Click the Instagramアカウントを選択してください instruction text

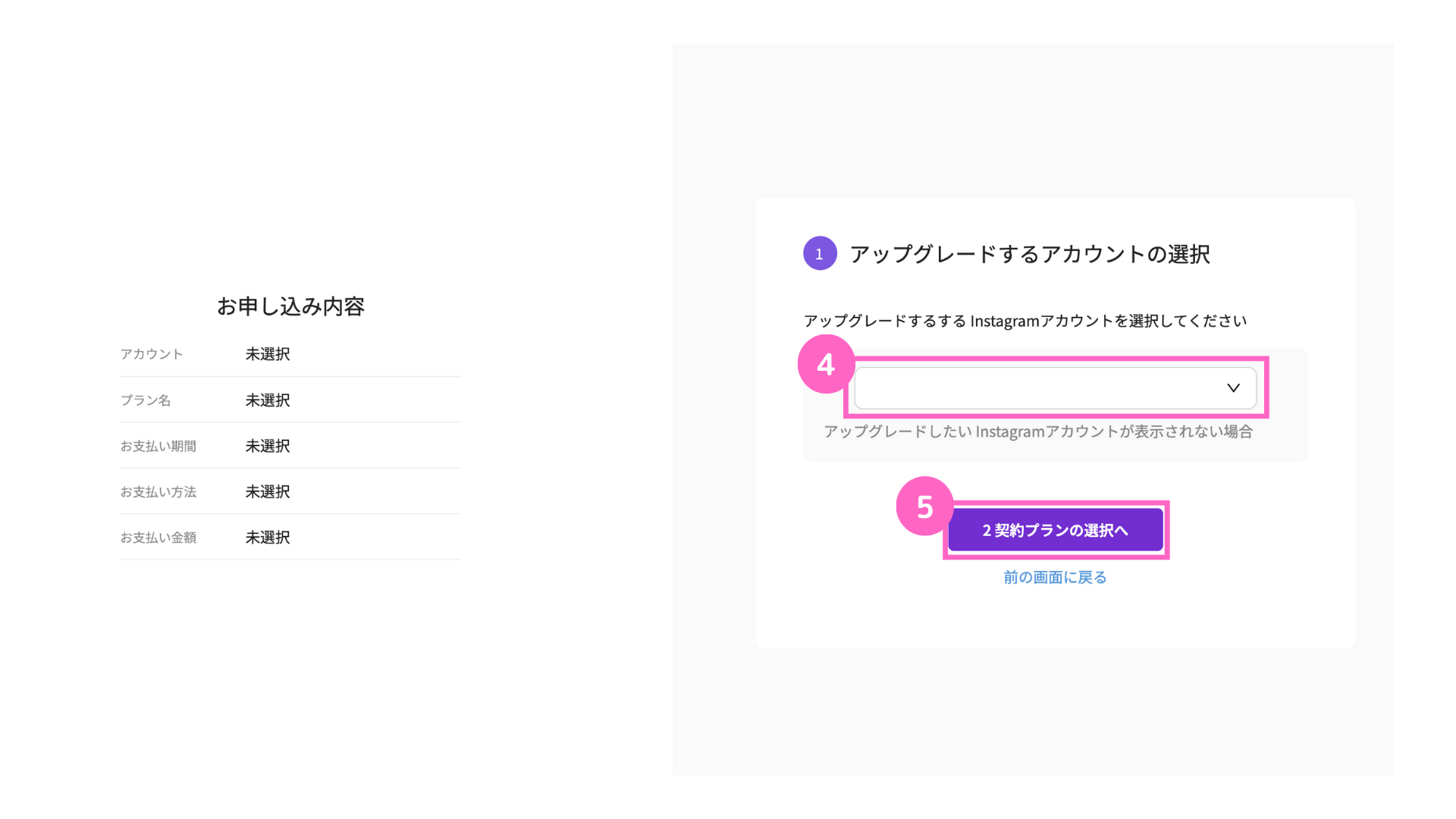pos(1025,322)
